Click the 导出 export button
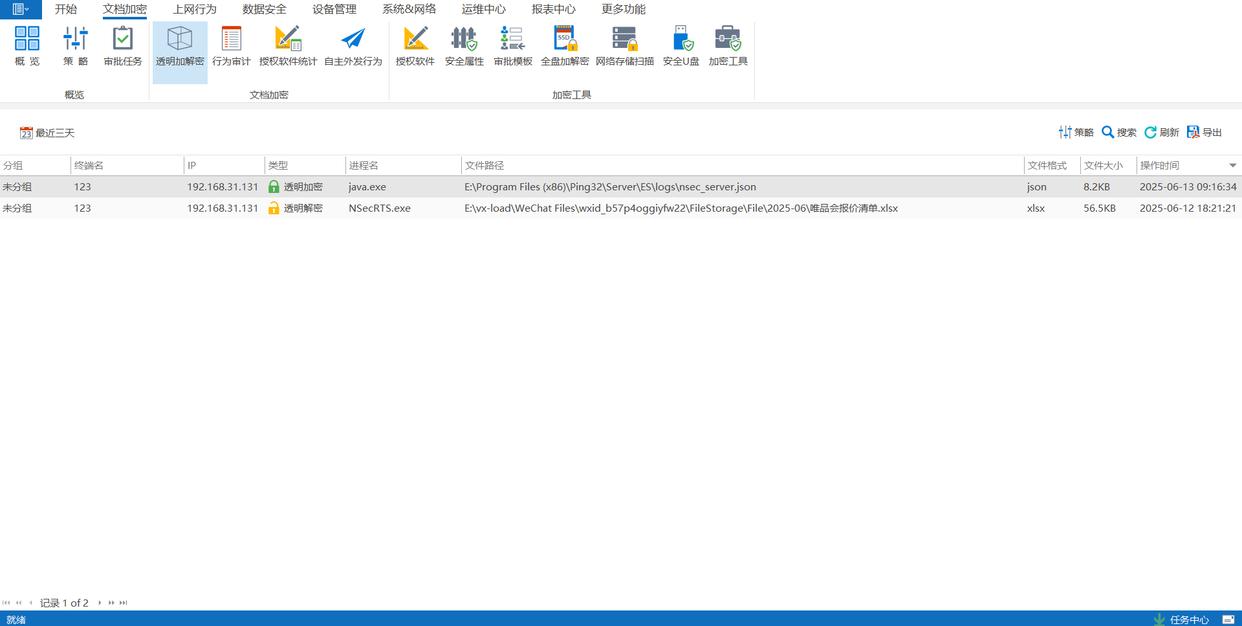The width and height of the screenshot is (1242, 626). 1205,133
